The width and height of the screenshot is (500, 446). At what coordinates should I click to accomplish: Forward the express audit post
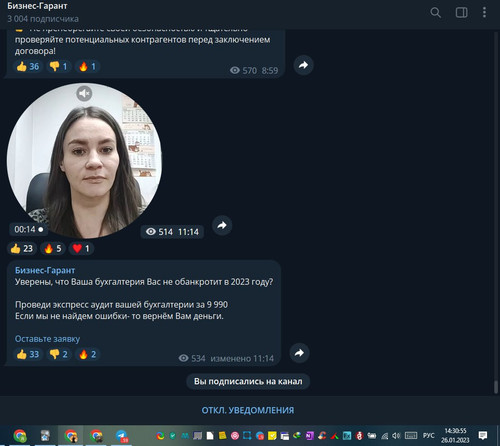pyautogui.click(x=299, y=353)
